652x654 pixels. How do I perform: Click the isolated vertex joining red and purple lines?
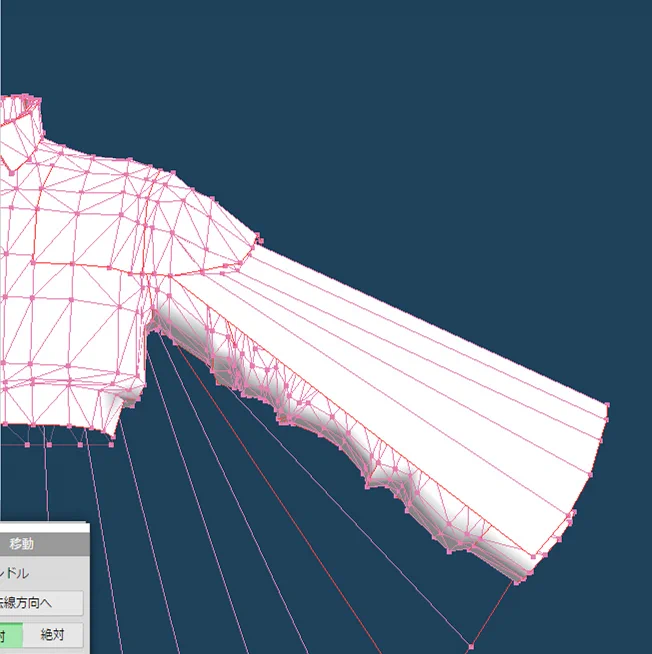coord(471,646)
